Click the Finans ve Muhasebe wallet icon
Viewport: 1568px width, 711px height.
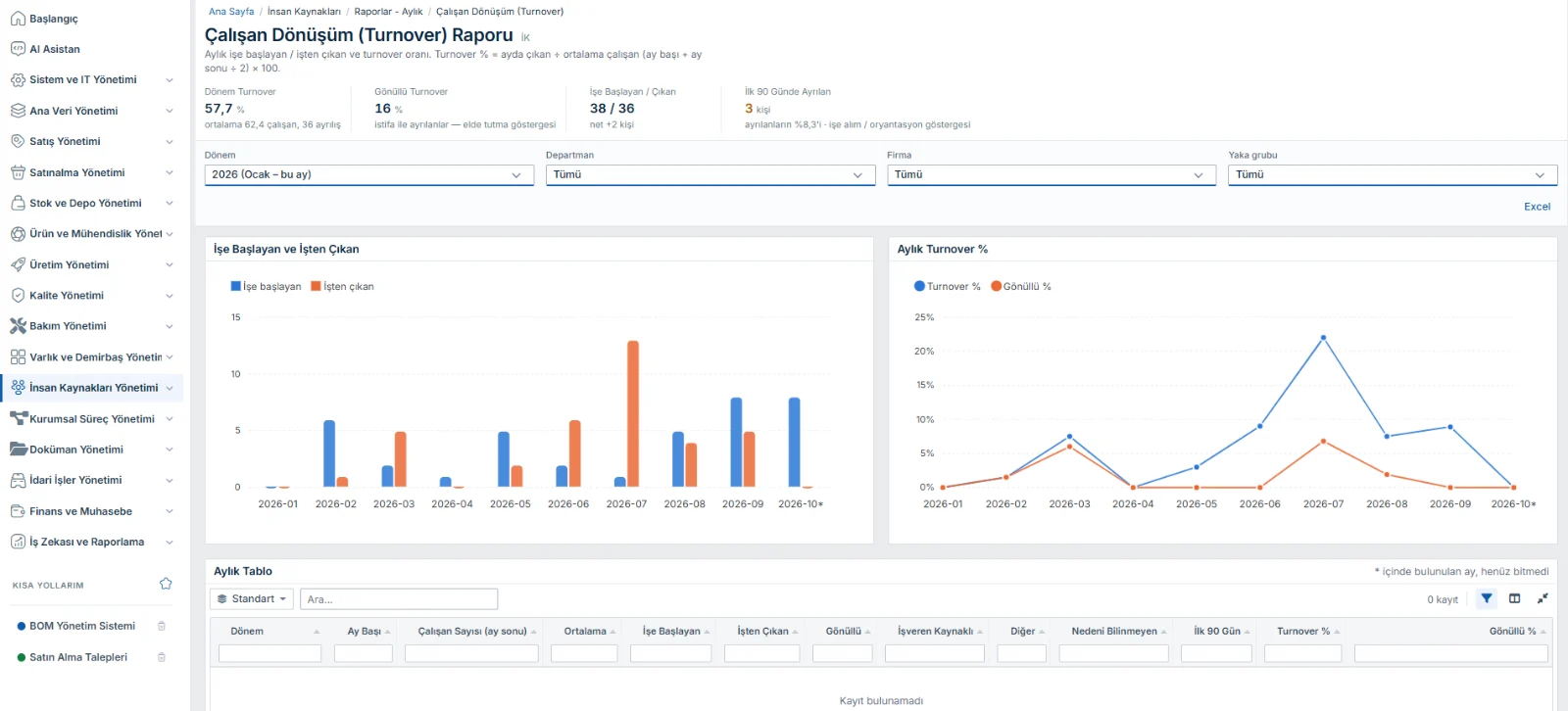(x=18, y=511)
